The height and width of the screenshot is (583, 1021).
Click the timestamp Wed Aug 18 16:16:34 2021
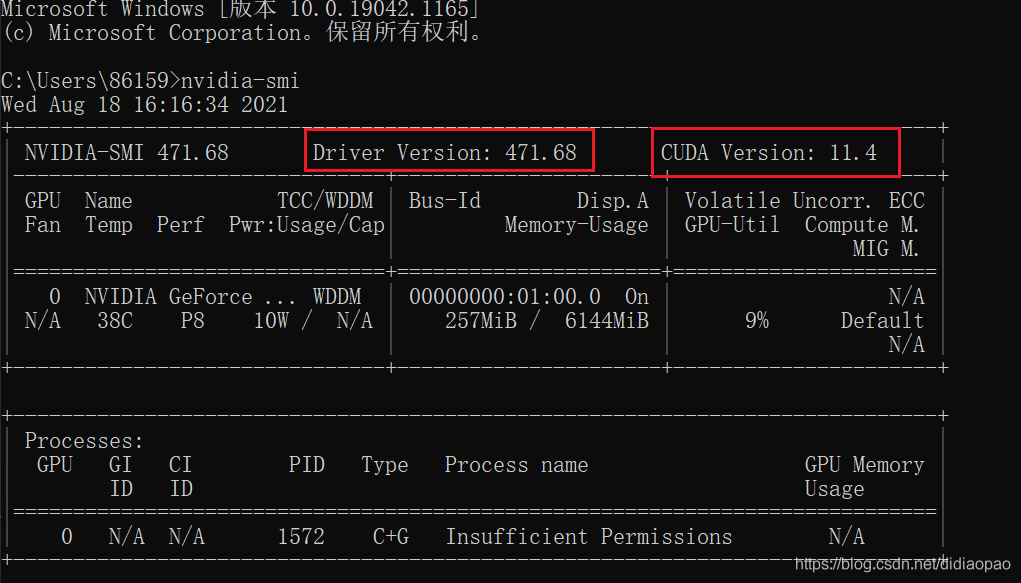pyautogui.click(x=144, y=104)
